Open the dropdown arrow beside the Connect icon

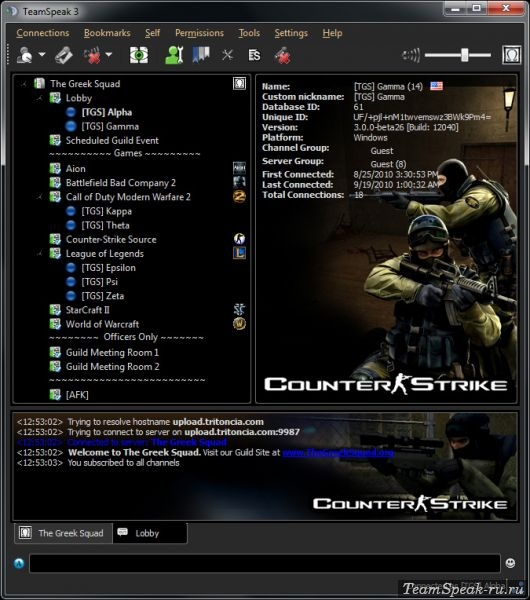42,55
